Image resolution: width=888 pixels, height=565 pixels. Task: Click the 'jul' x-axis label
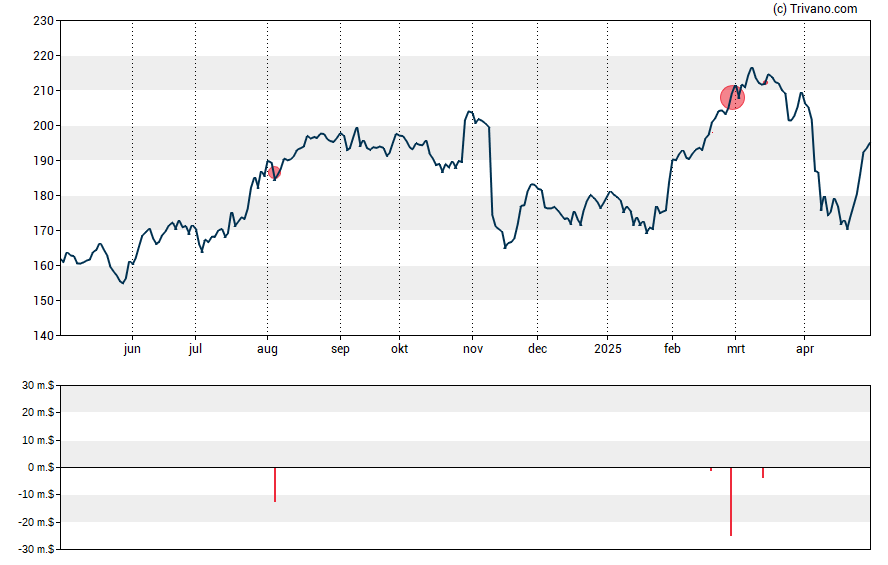(x=195, y=349)
